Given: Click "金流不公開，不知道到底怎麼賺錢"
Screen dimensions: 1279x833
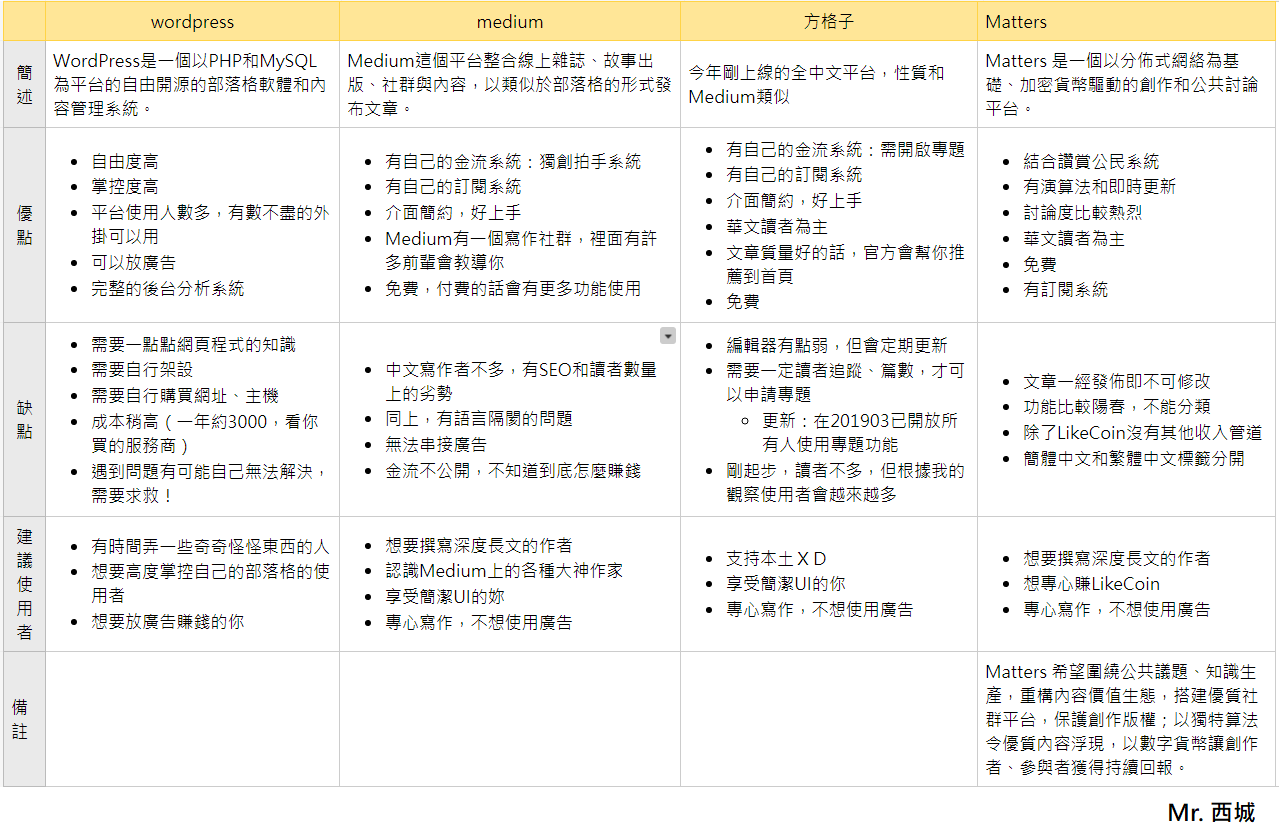Looking at the screenshot, I should click(x=513, y=470).
